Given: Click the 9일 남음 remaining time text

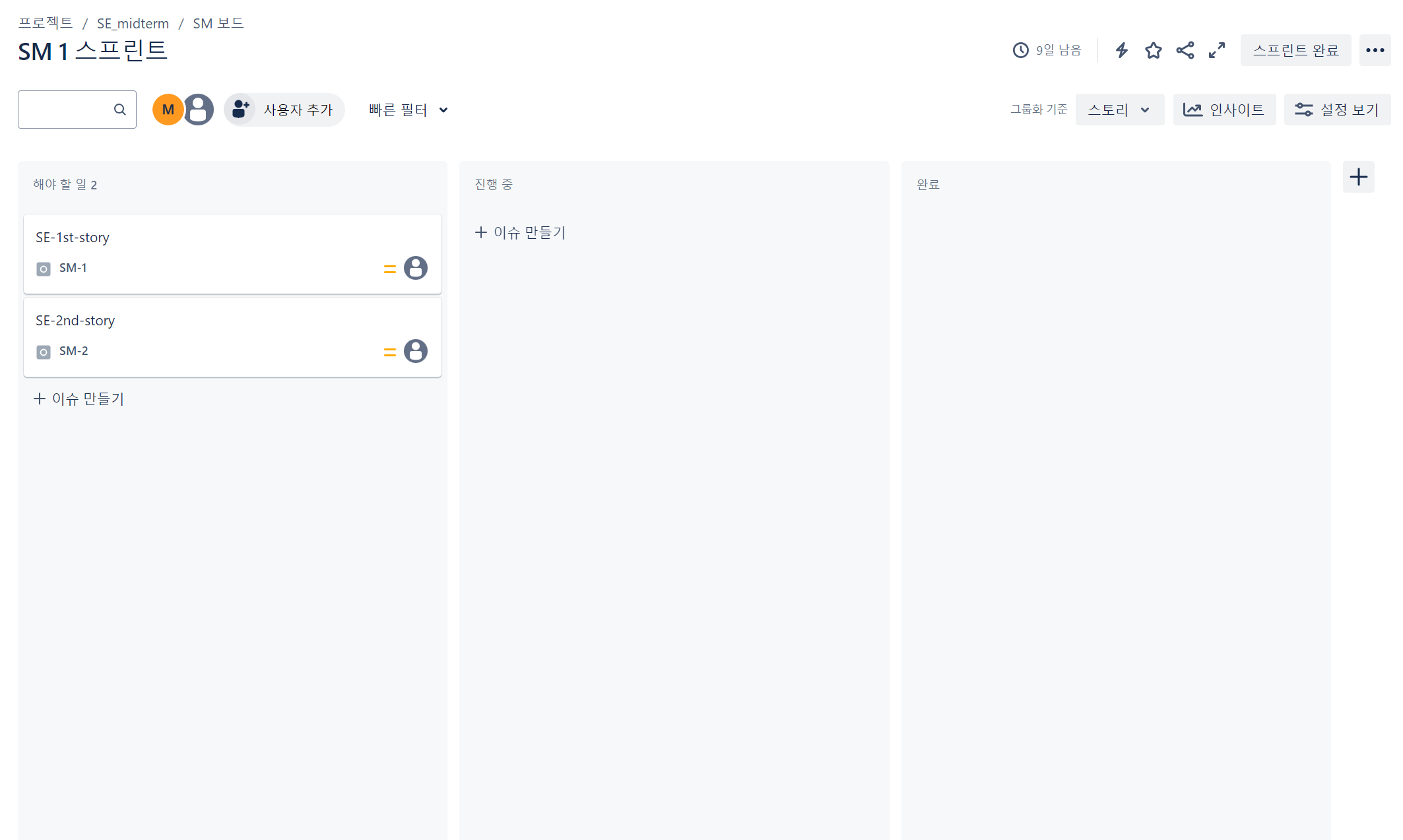Looking at the screenshot, I should click(1058, 50).
